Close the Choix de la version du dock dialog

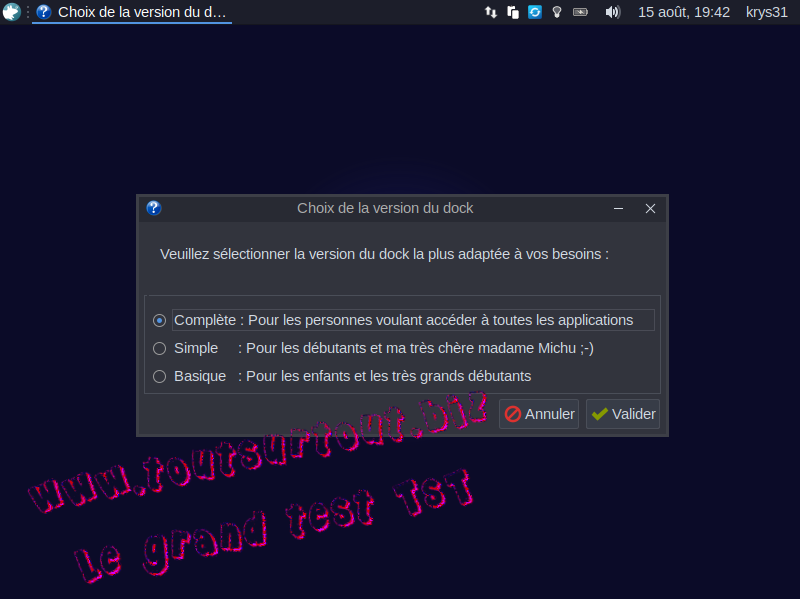coord(650,208)
